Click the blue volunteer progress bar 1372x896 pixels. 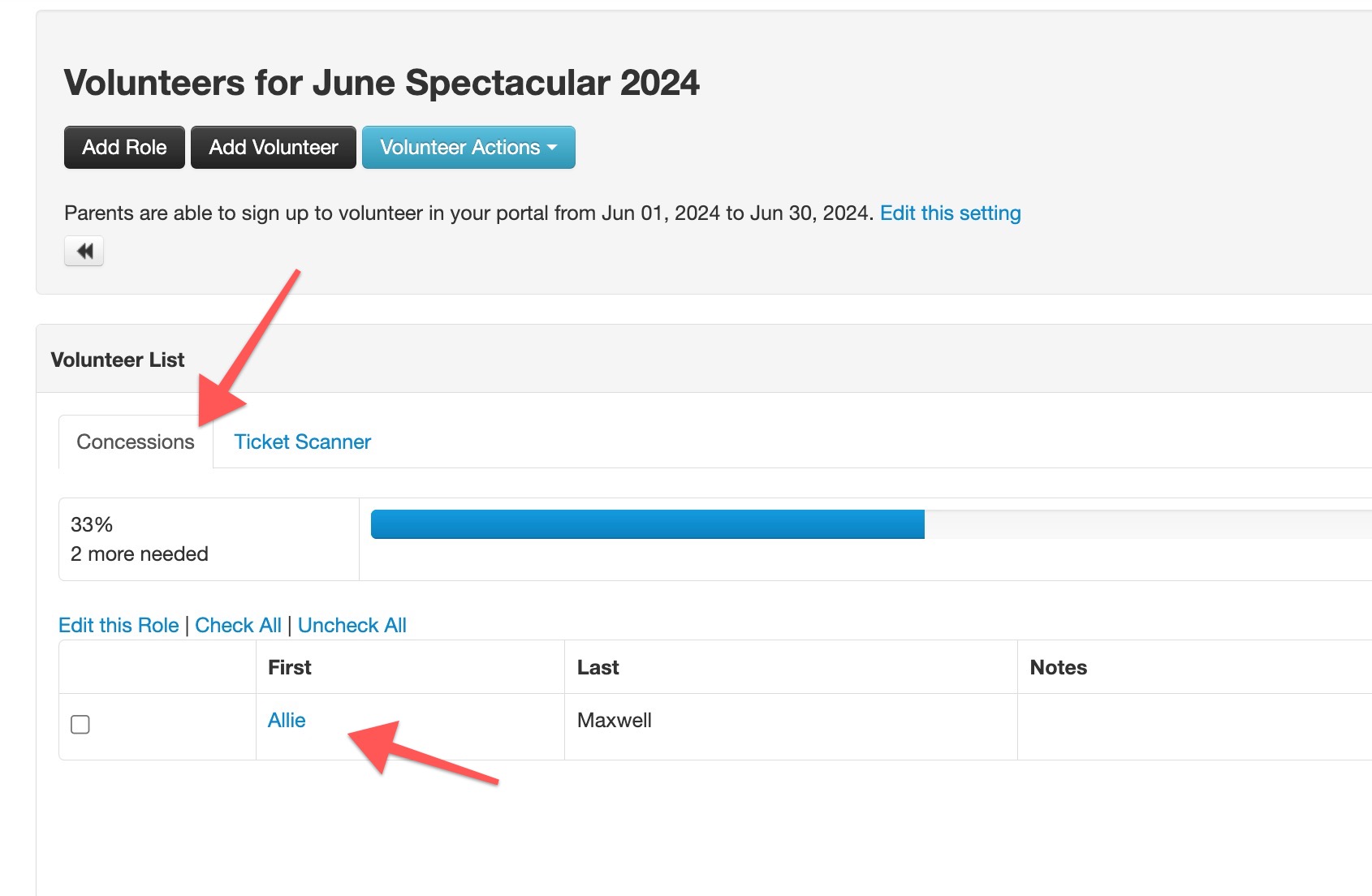(647, 524)
